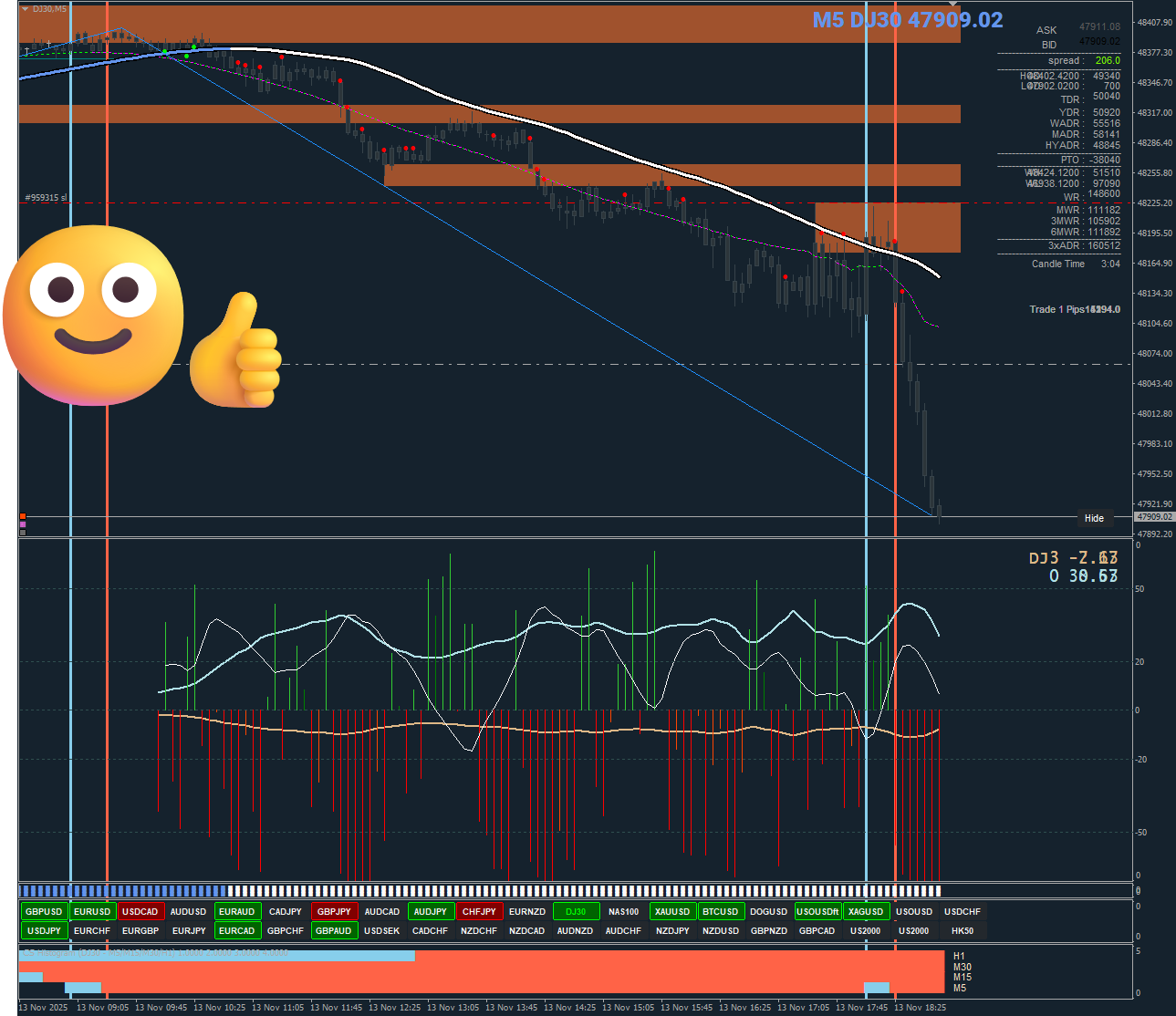
Task: Select the '#959315 sl' stop-loss line label
Action: pos(46,198)
